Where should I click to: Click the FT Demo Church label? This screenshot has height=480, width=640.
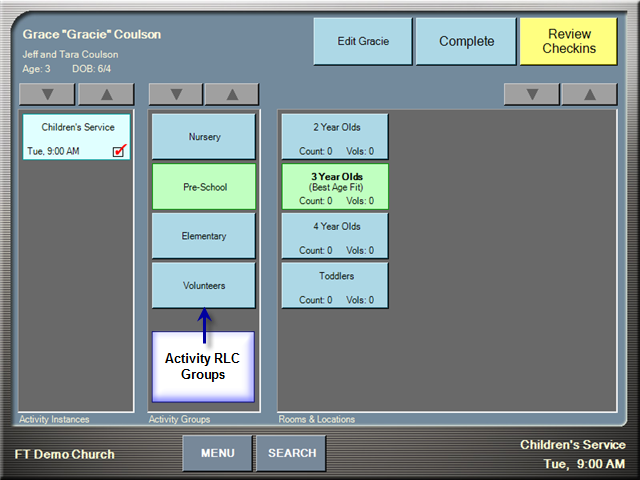[x=64, y=454]
